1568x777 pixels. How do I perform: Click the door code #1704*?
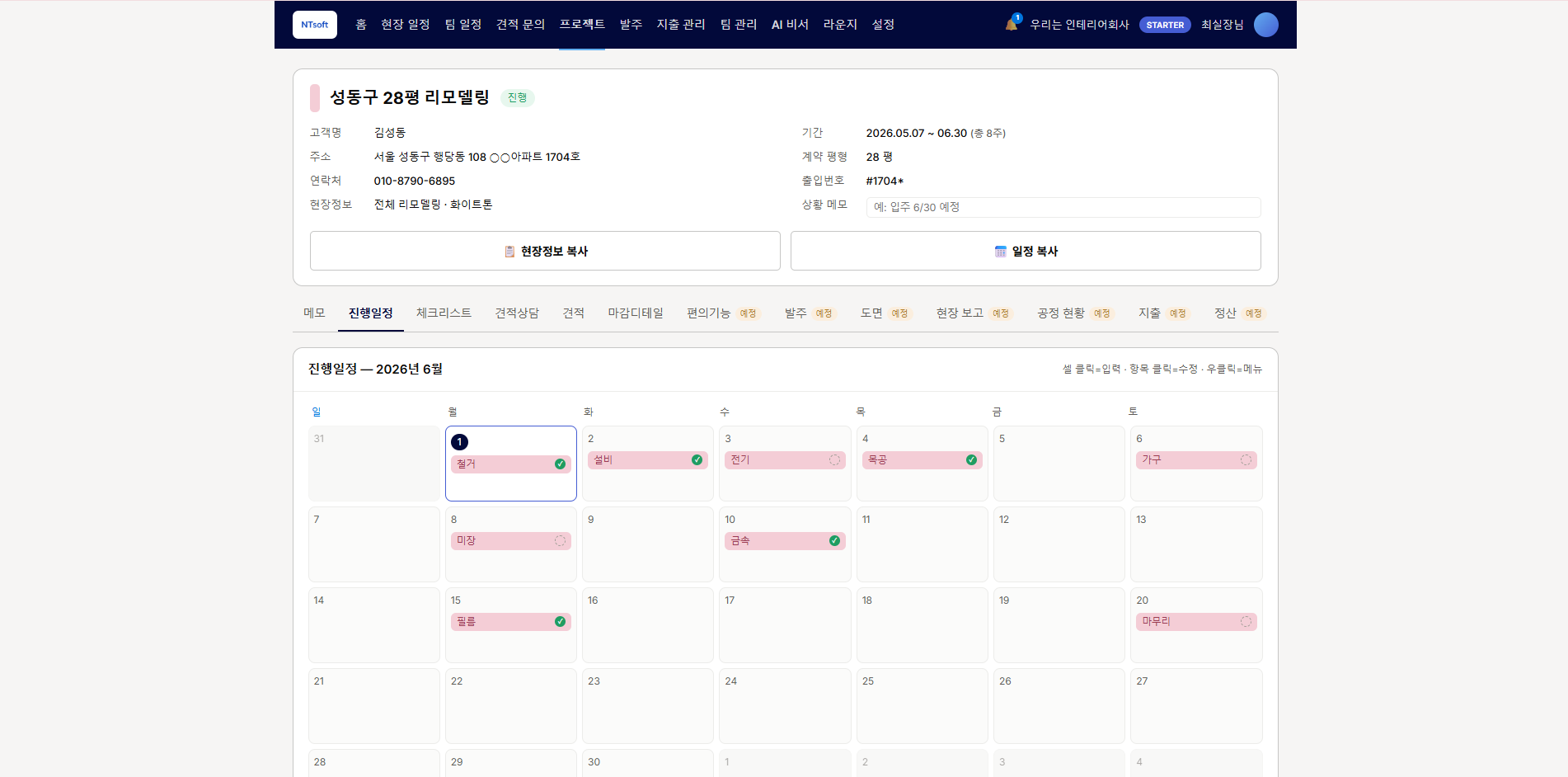pos(885,181)
